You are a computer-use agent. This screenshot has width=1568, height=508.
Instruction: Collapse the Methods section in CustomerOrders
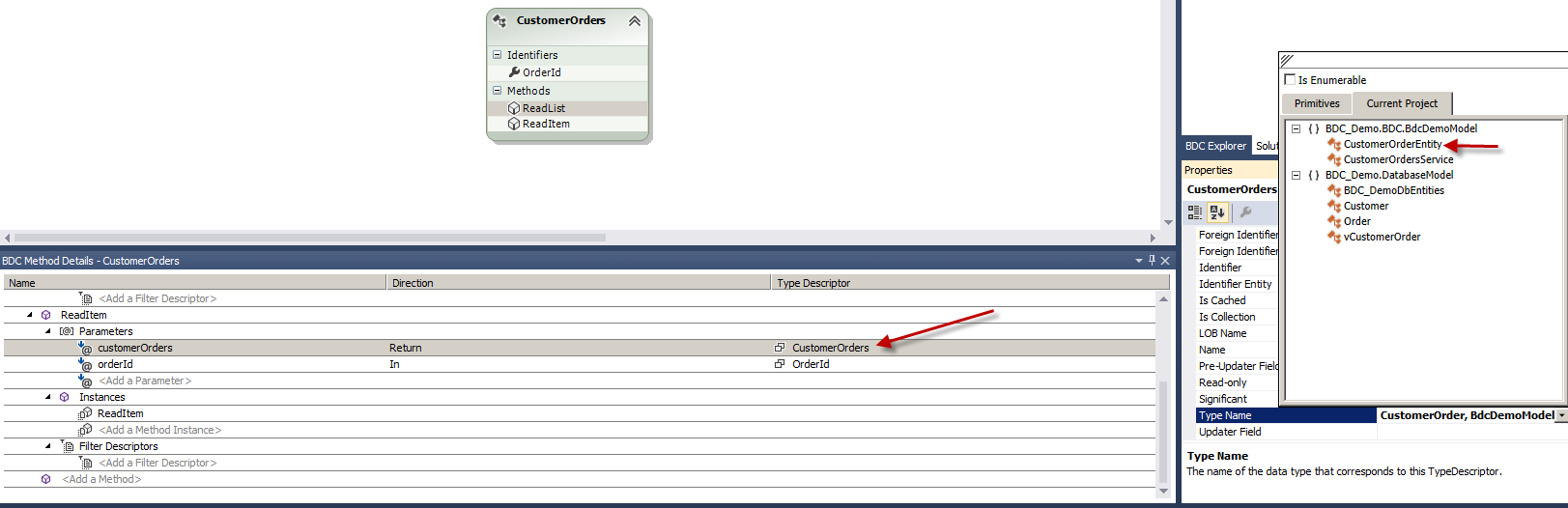498,91
